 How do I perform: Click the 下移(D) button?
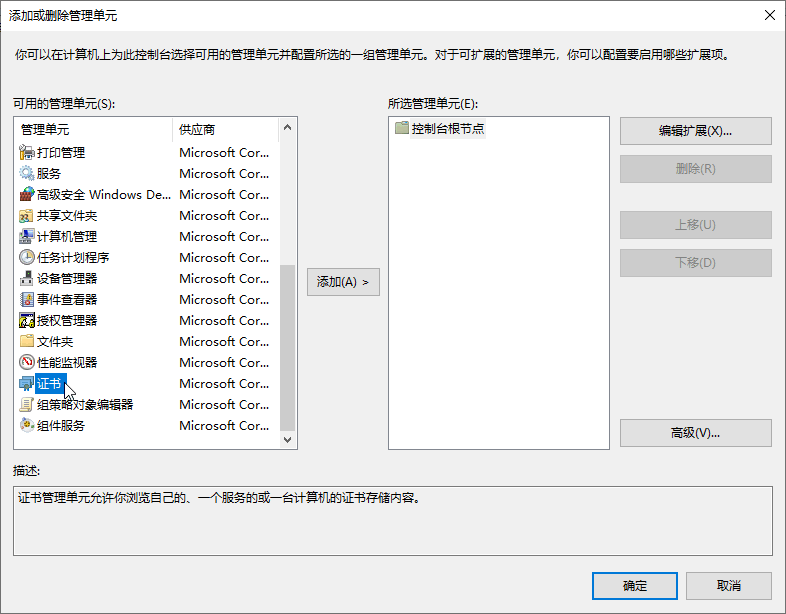click(695, 263)
